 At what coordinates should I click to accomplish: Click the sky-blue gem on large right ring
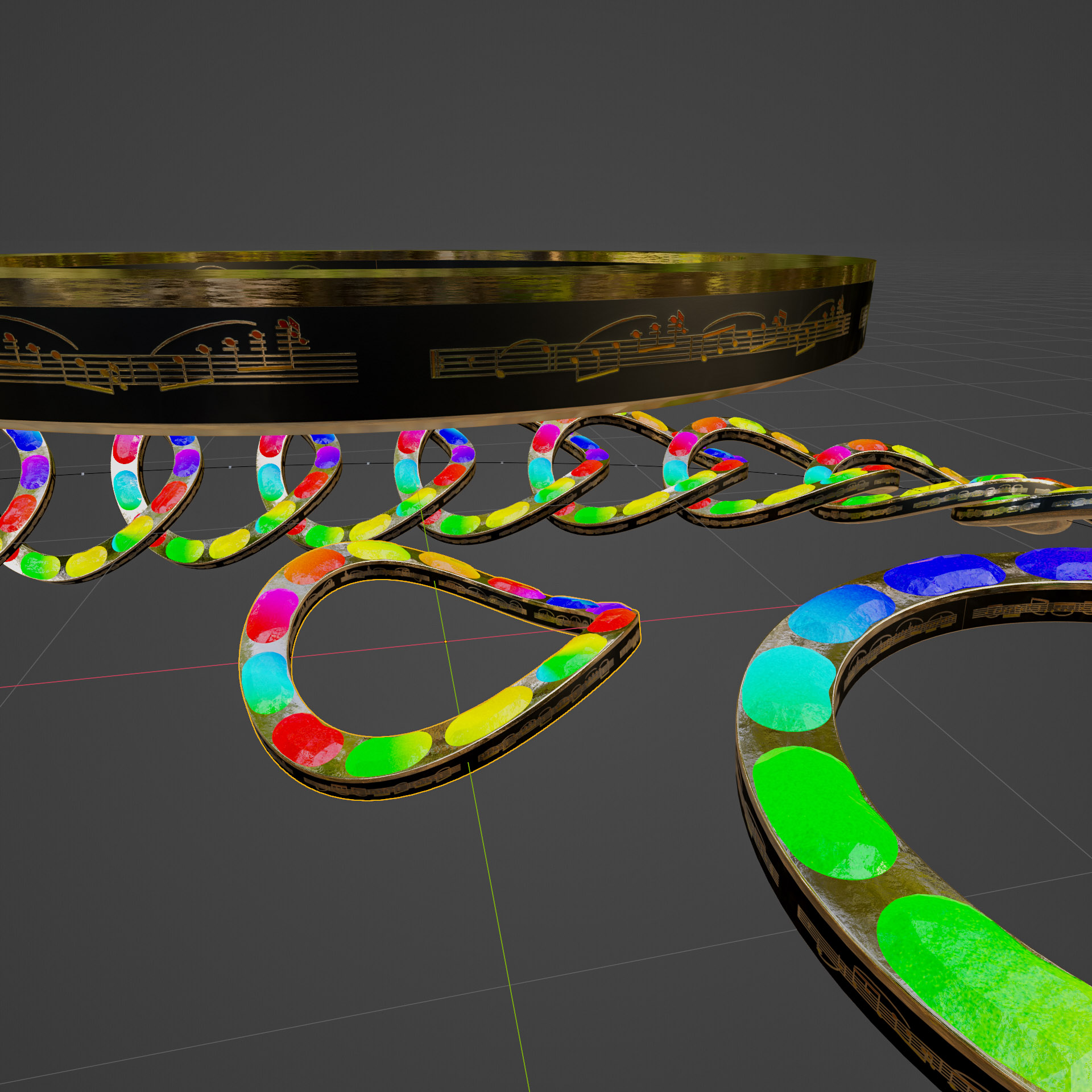coord(841,614)
